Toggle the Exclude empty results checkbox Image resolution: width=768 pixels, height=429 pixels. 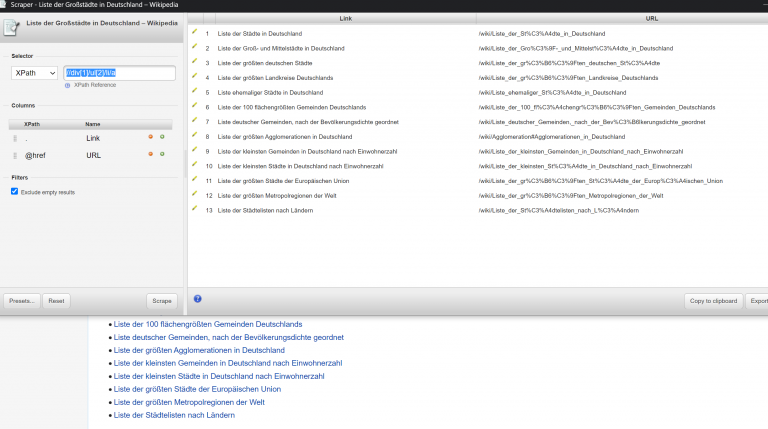[x=14, y=191]
